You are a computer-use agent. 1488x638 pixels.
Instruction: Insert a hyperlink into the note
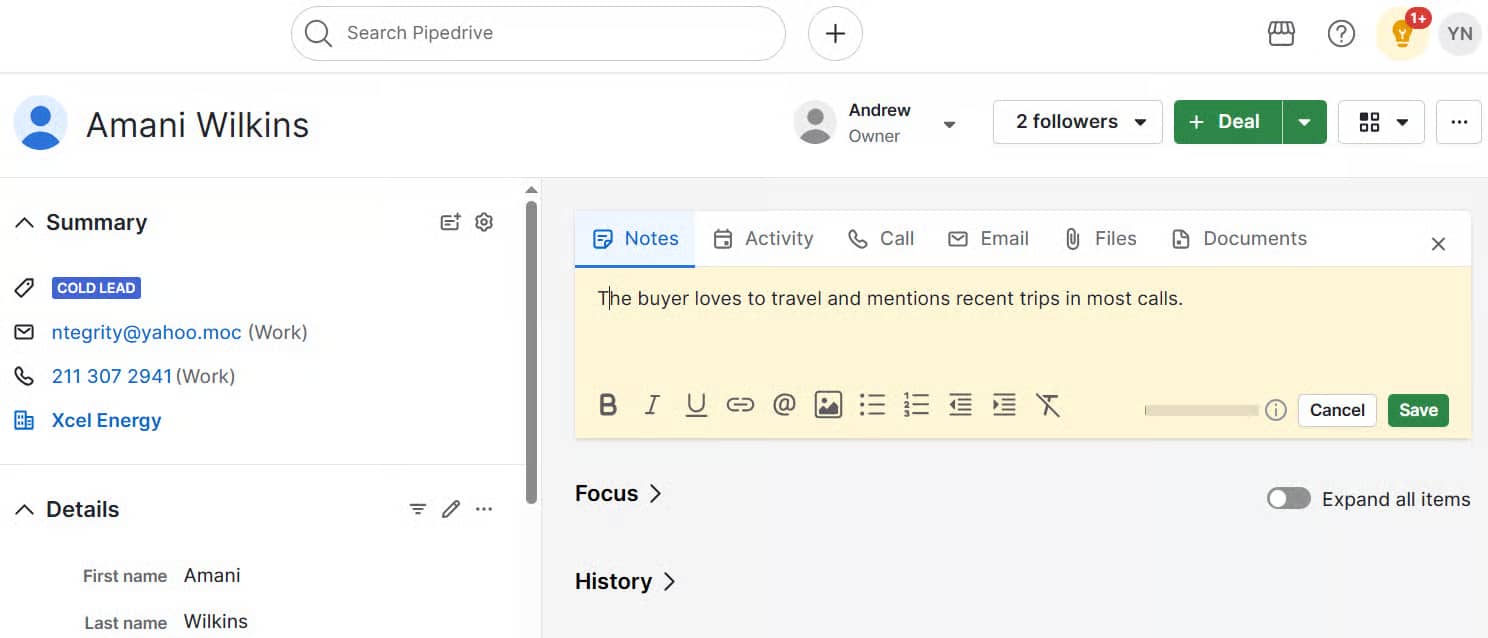740,404
